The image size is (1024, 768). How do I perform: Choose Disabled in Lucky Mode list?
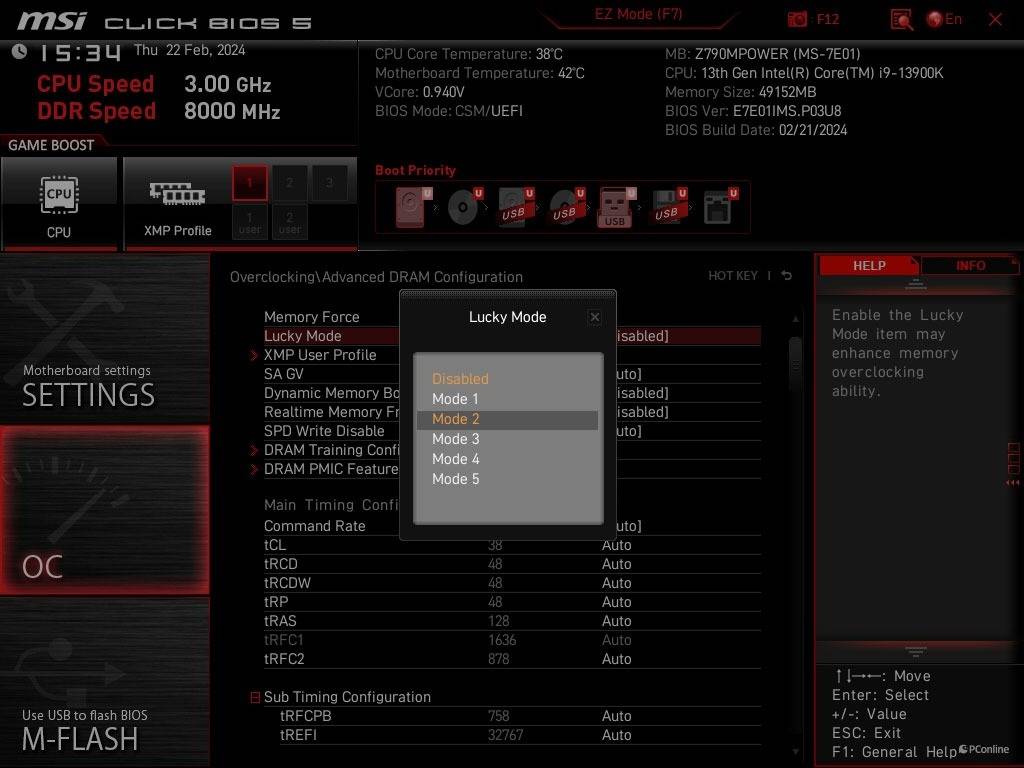click(507, 379)
